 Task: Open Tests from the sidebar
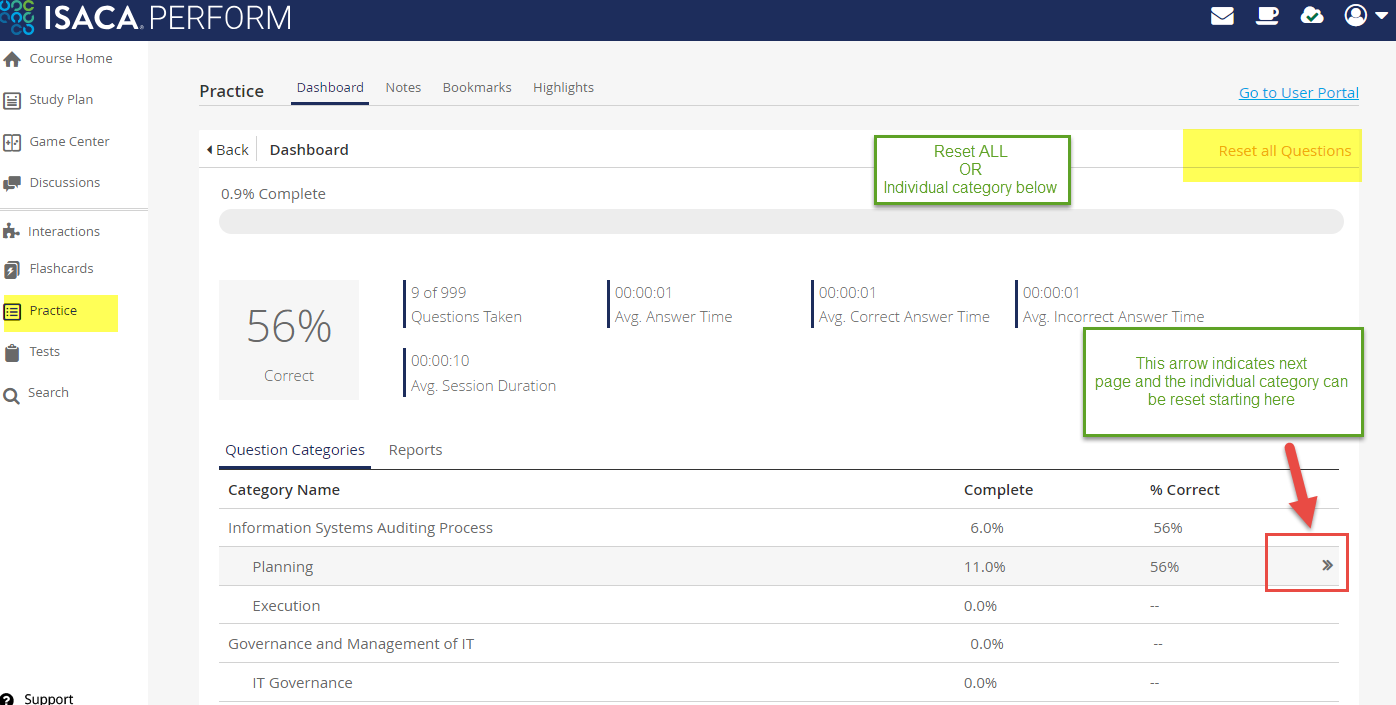tap(44, 352)
